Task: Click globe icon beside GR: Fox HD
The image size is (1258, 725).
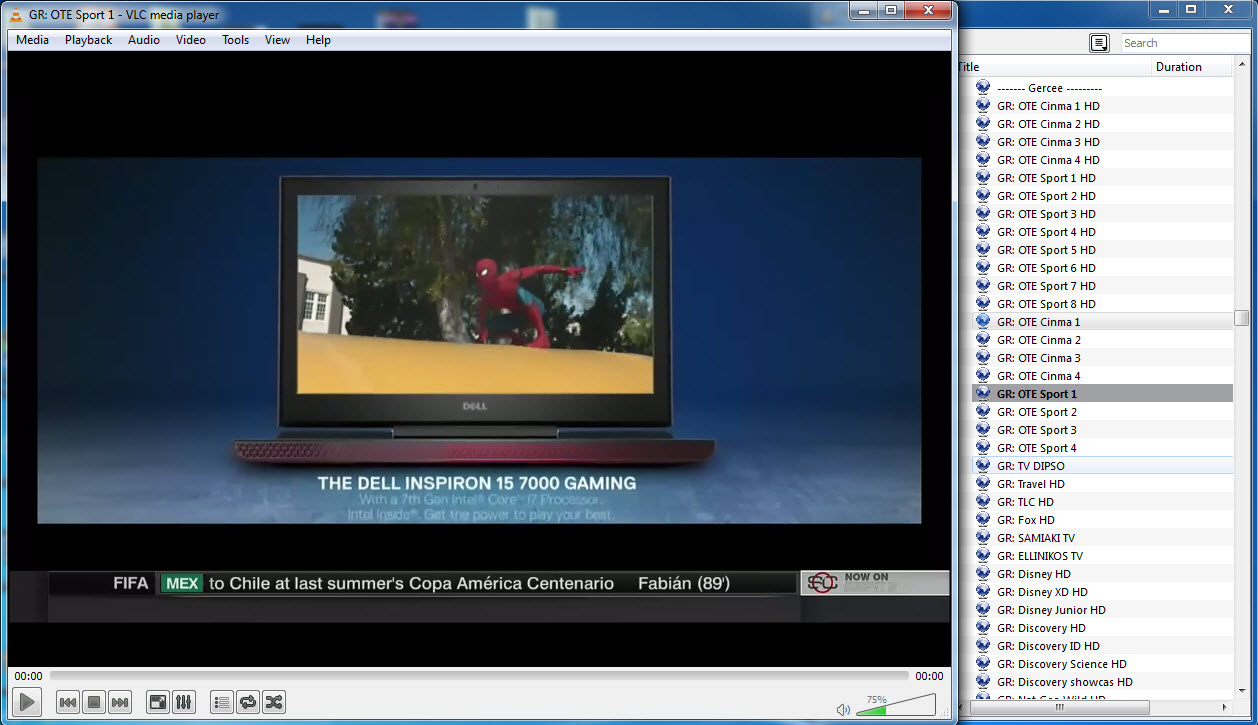Action: tap(982, 520)
